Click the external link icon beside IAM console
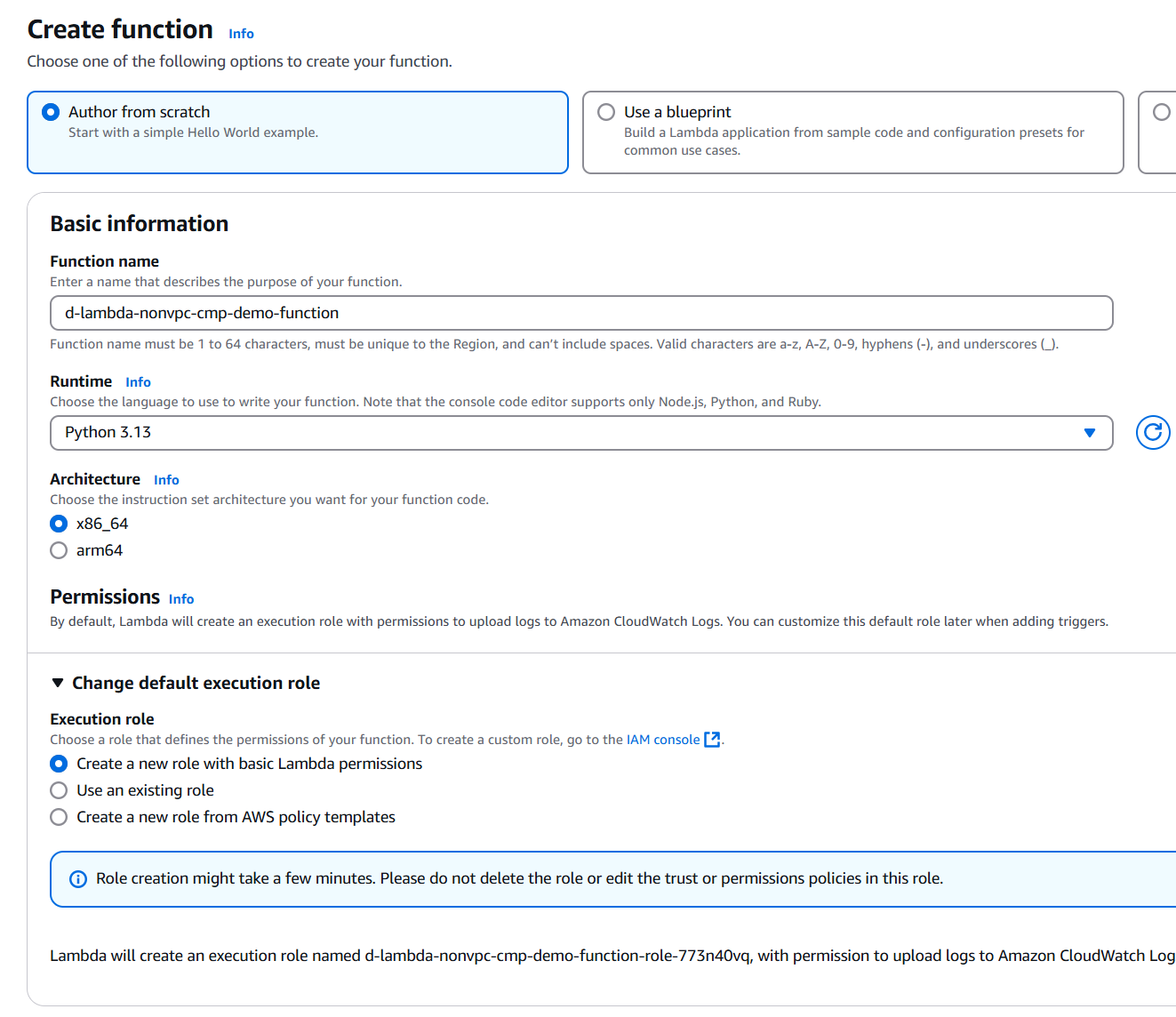 (x=712, y=740)
